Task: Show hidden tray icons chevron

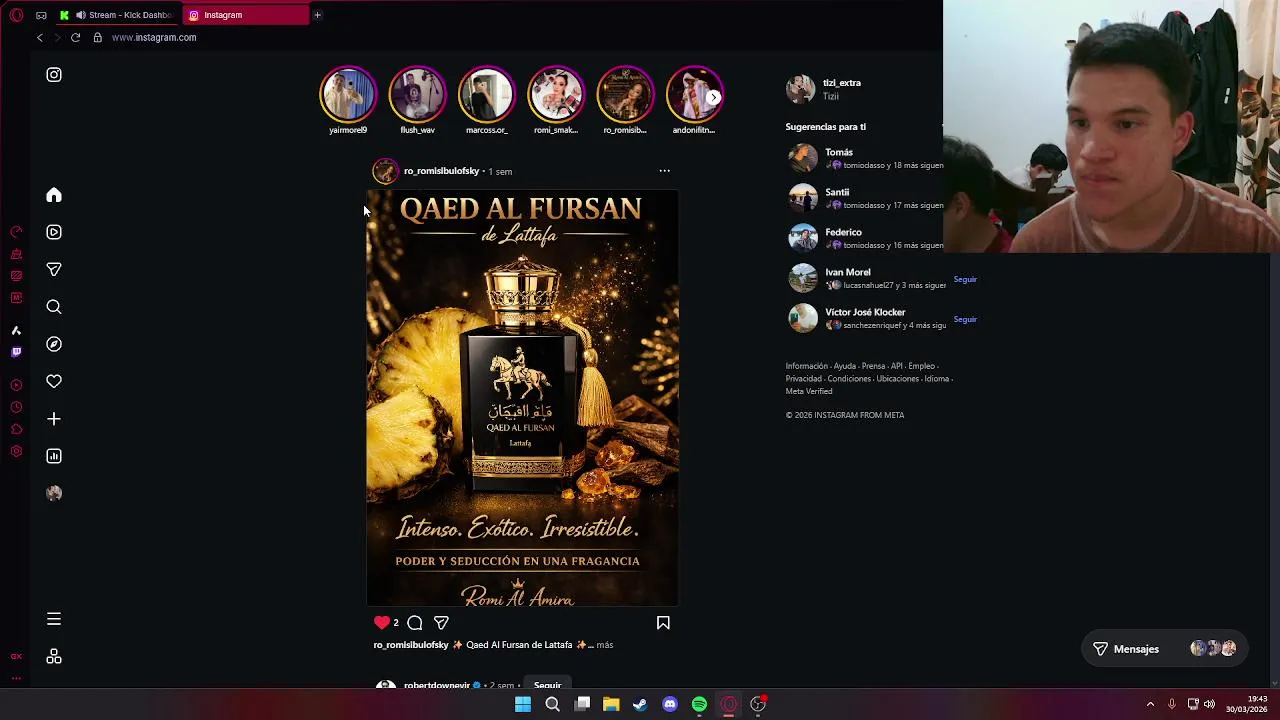Action: click(1150, 704)
